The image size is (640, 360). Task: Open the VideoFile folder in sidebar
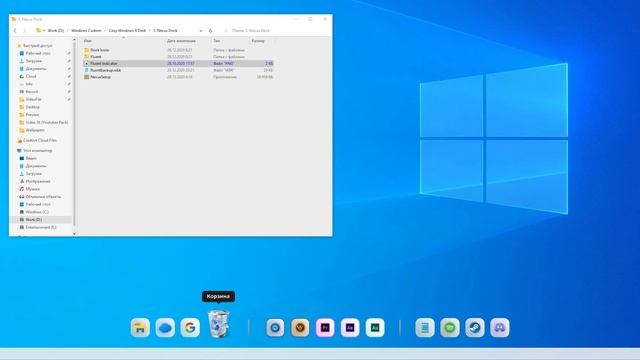click(x=33, y=100)
